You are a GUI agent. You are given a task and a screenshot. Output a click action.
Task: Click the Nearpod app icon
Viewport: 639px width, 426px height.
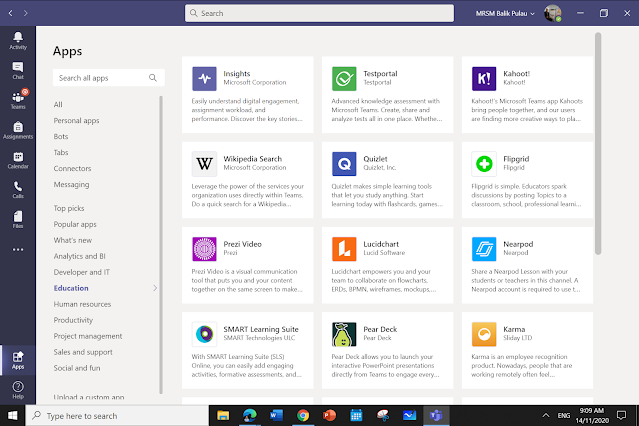(x=484, y=249)
